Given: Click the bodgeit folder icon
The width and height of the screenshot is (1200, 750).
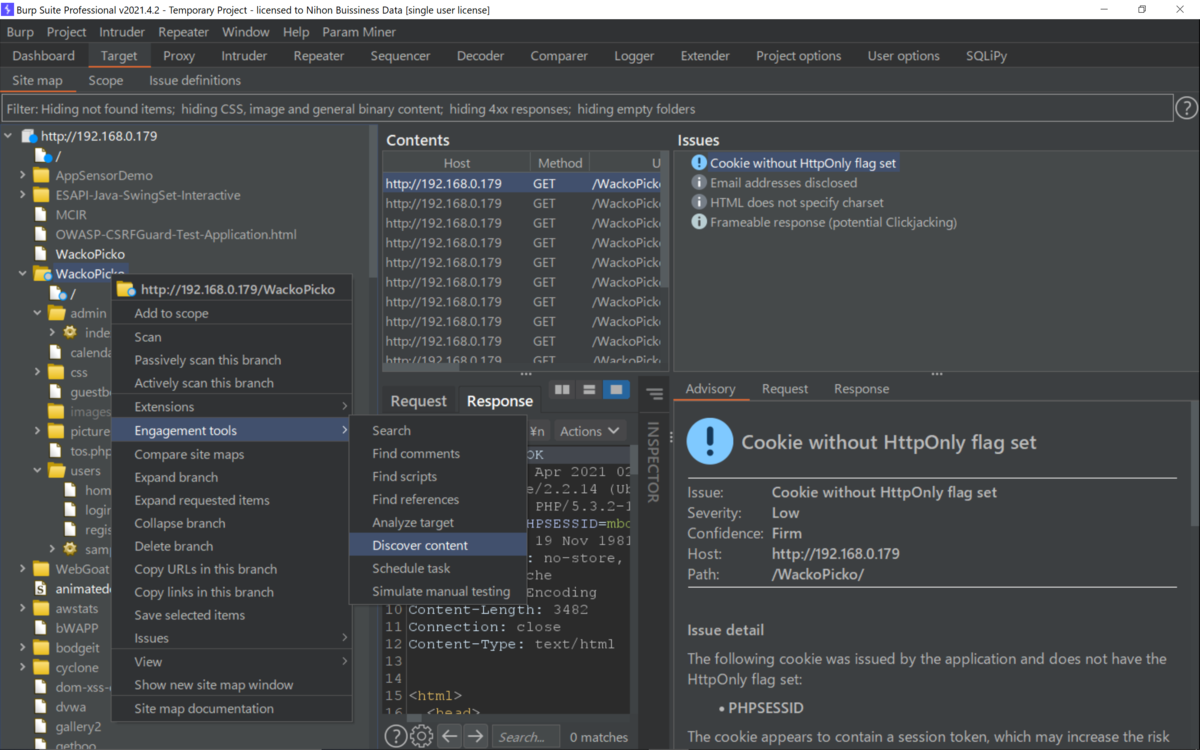Looking at the screenshot, I should pos(41,648).
